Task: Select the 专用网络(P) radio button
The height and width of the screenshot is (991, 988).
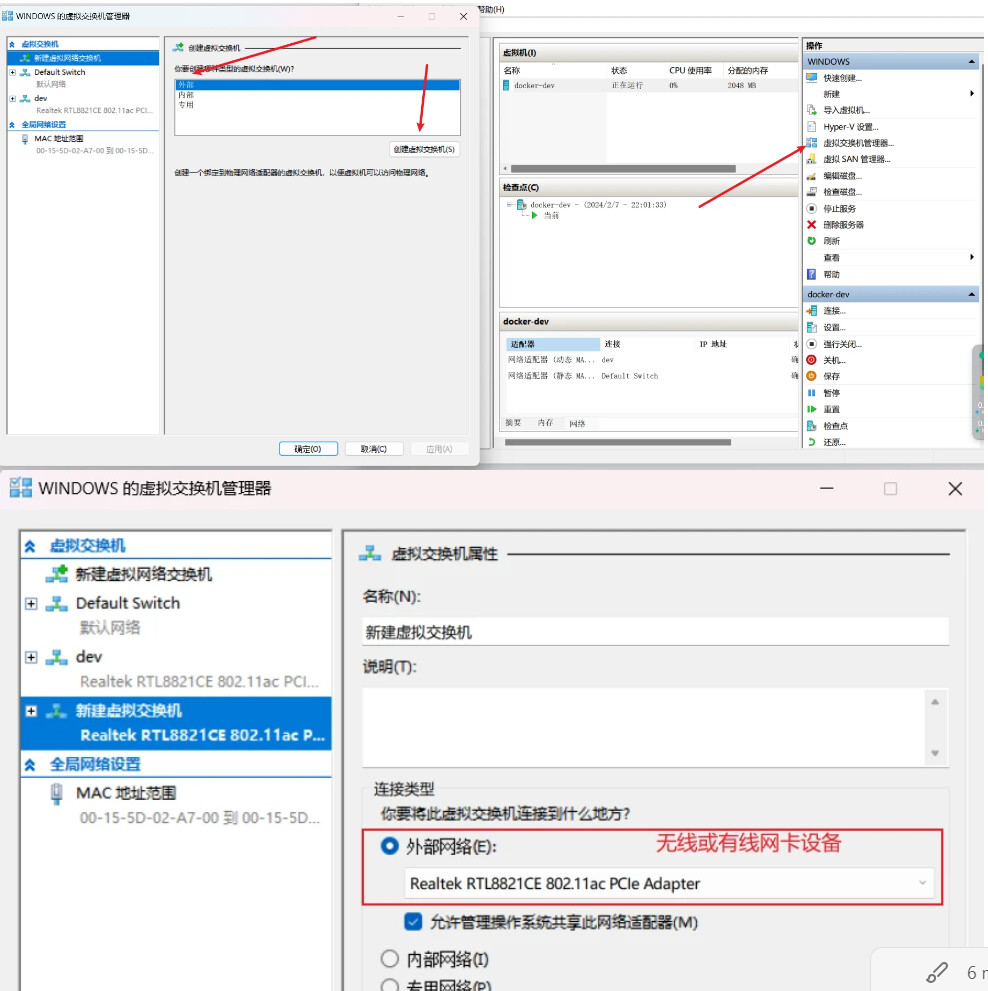Action: tap(390, 985)
